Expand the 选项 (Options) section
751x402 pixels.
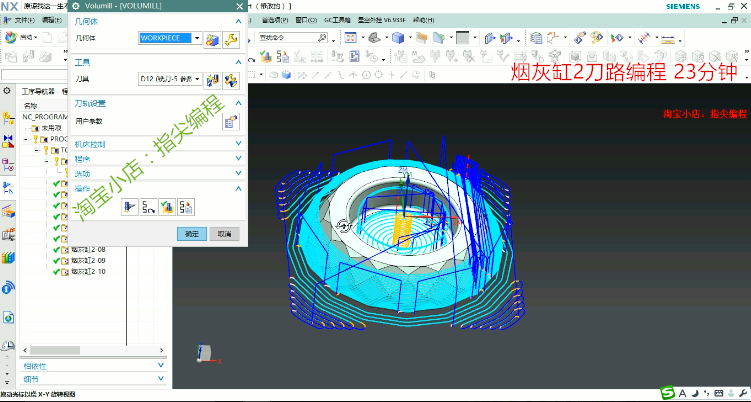pyautogui.click(x=239, y=173)
